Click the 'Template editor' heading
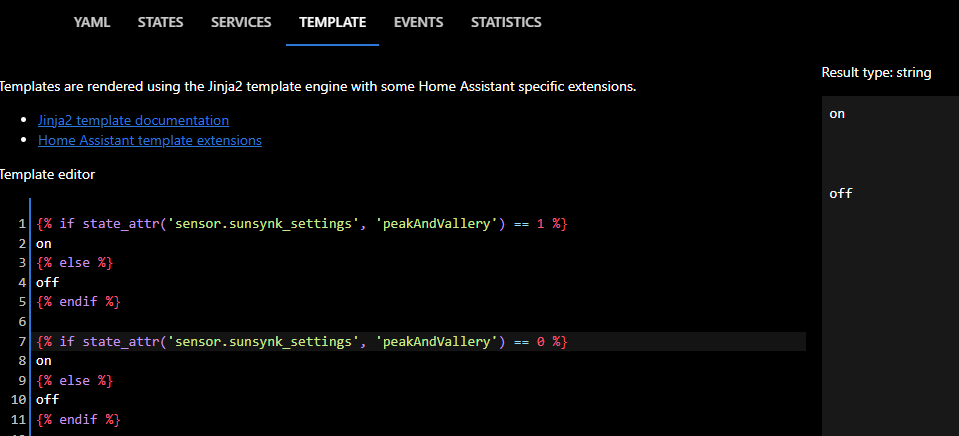Image resolution: width=959 pixels, height=436 pixels. click(x=47, y=175)
